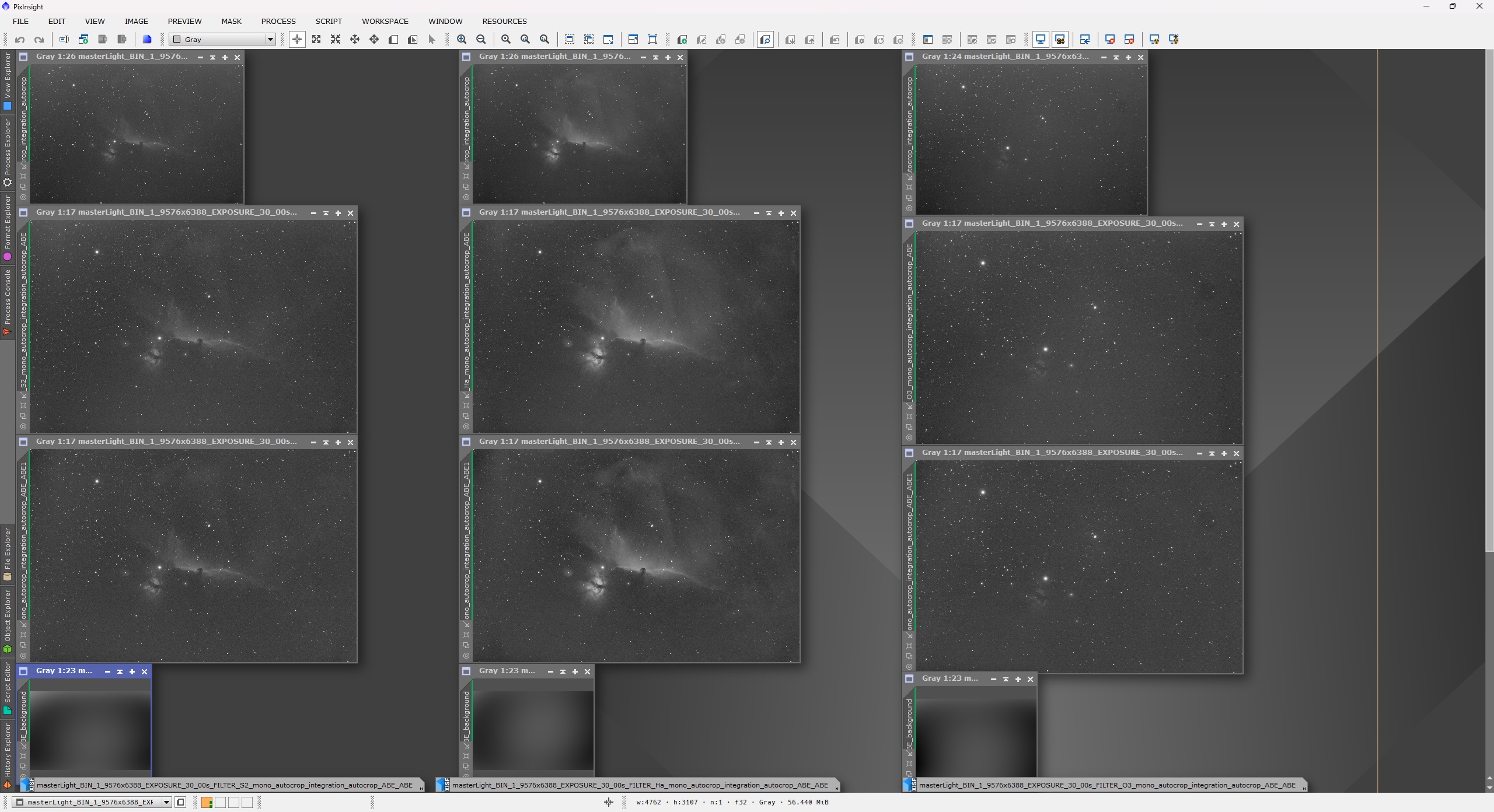The height and width of the screenshot is (812, 1494).
Task: Shade the S2_mono_autocrop_ABE image window
Action: click(326, 213)
